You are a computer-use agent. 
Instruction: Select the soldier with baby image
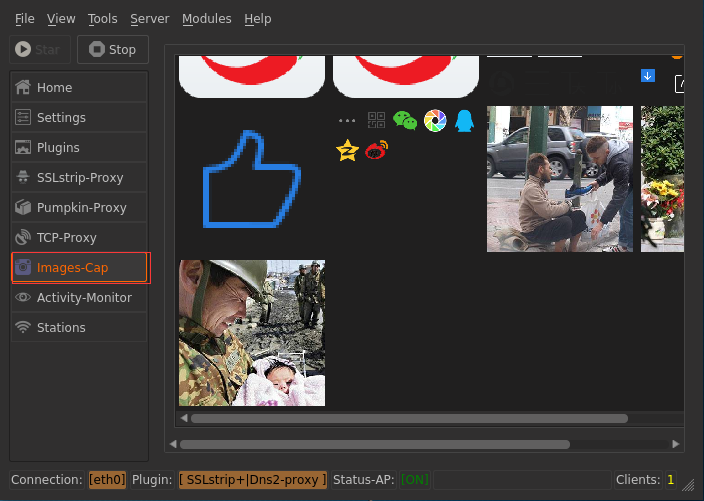[252, 333]
